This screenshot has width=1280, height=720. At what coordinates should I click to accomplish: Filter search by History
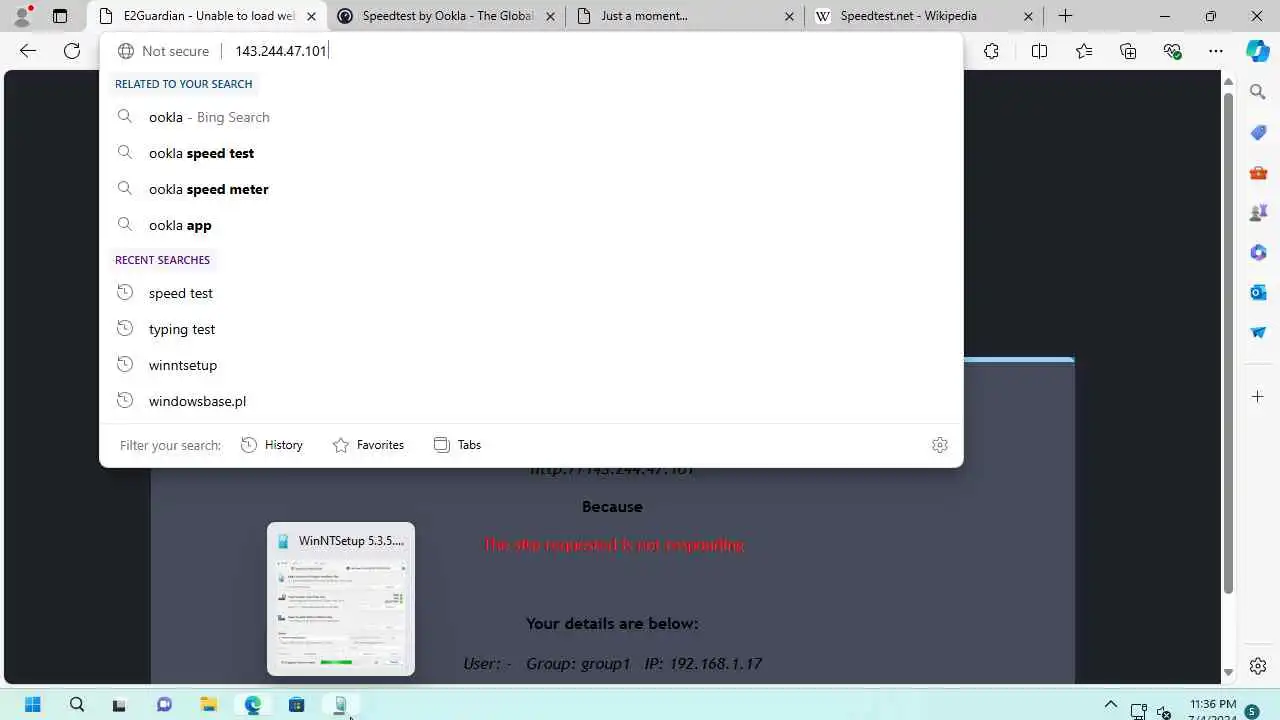coord(272,445)
